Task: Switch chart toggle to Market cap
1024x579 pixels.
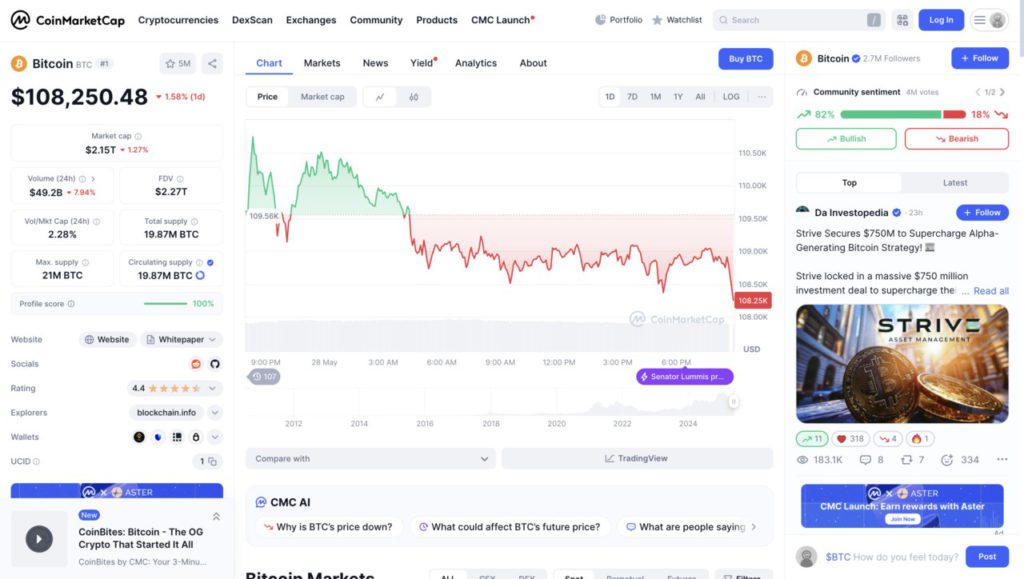Action: point(322,97)
